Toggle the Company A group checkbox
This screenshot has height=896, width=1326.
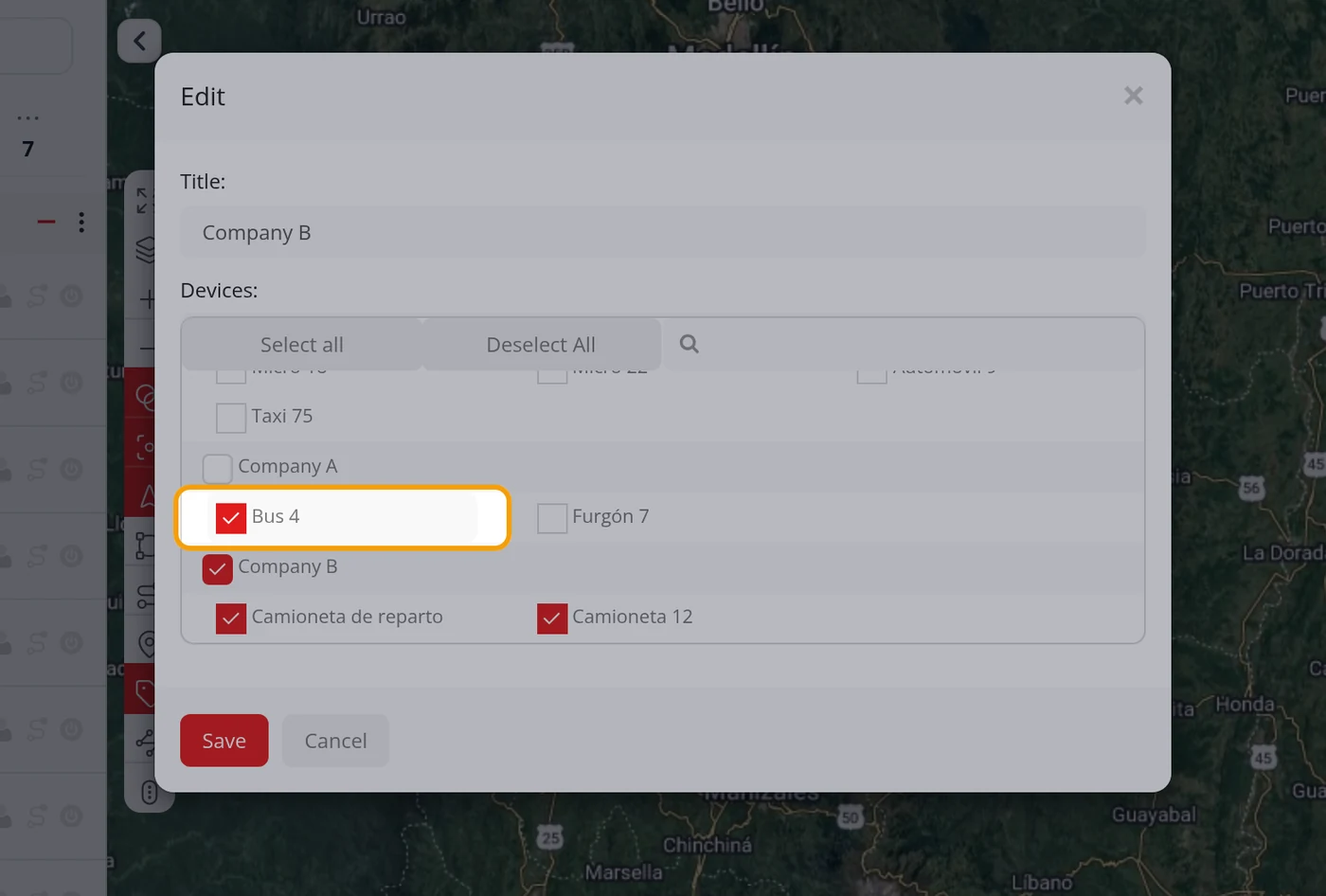point(218,467)
